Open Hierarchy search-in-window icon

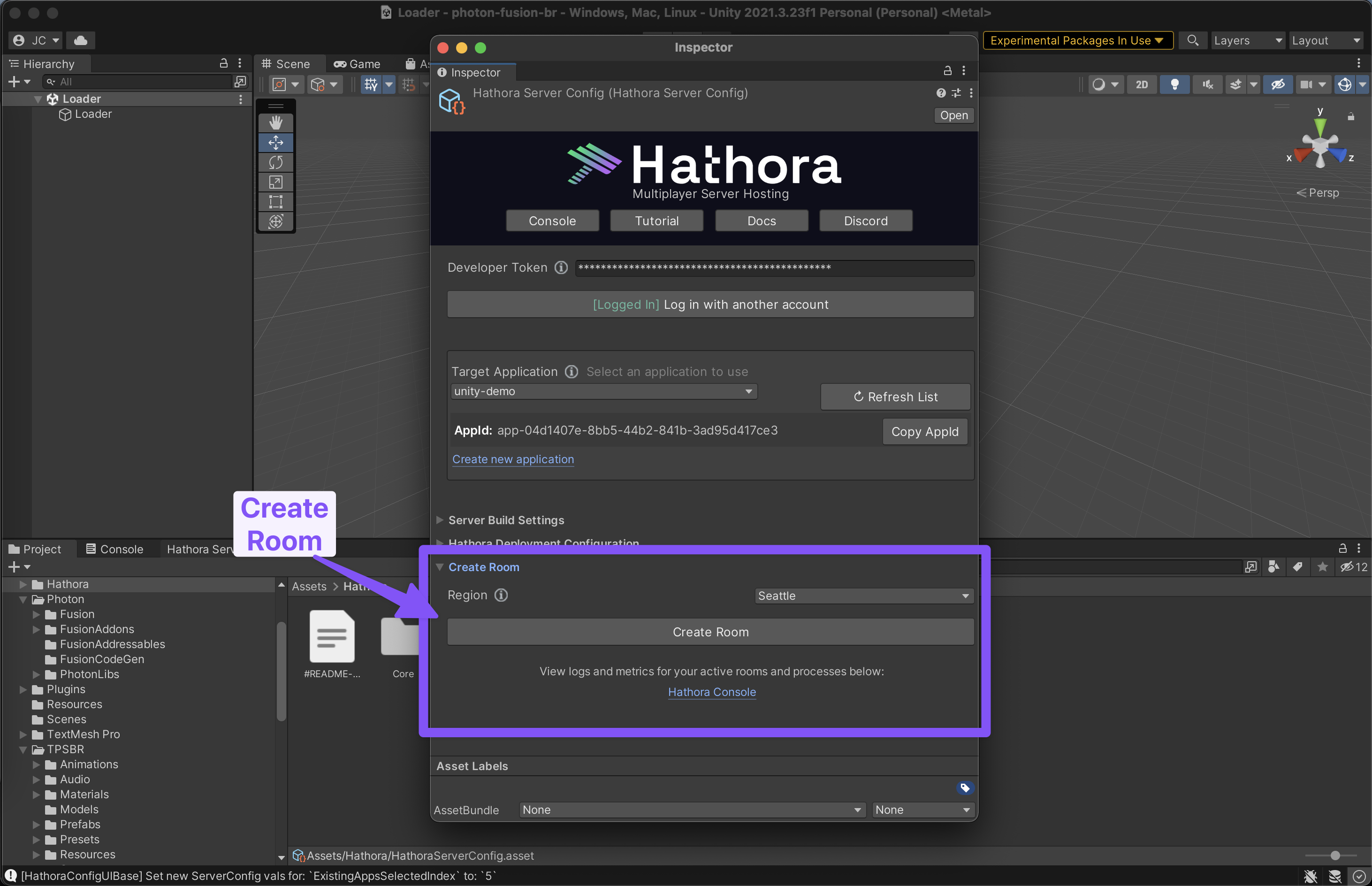click(x=240, y=82)
